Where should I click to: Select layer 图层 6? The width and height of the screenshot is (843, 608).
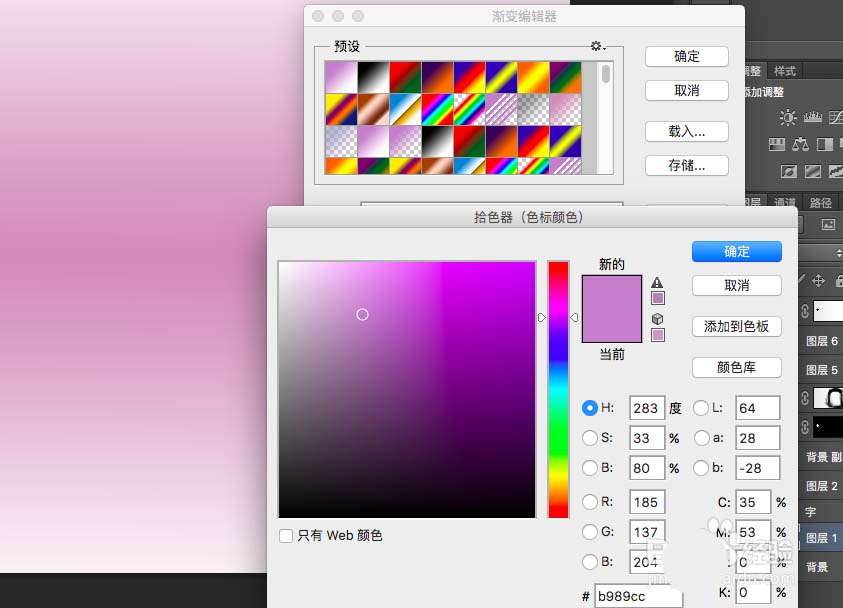(x=821, y=341)
